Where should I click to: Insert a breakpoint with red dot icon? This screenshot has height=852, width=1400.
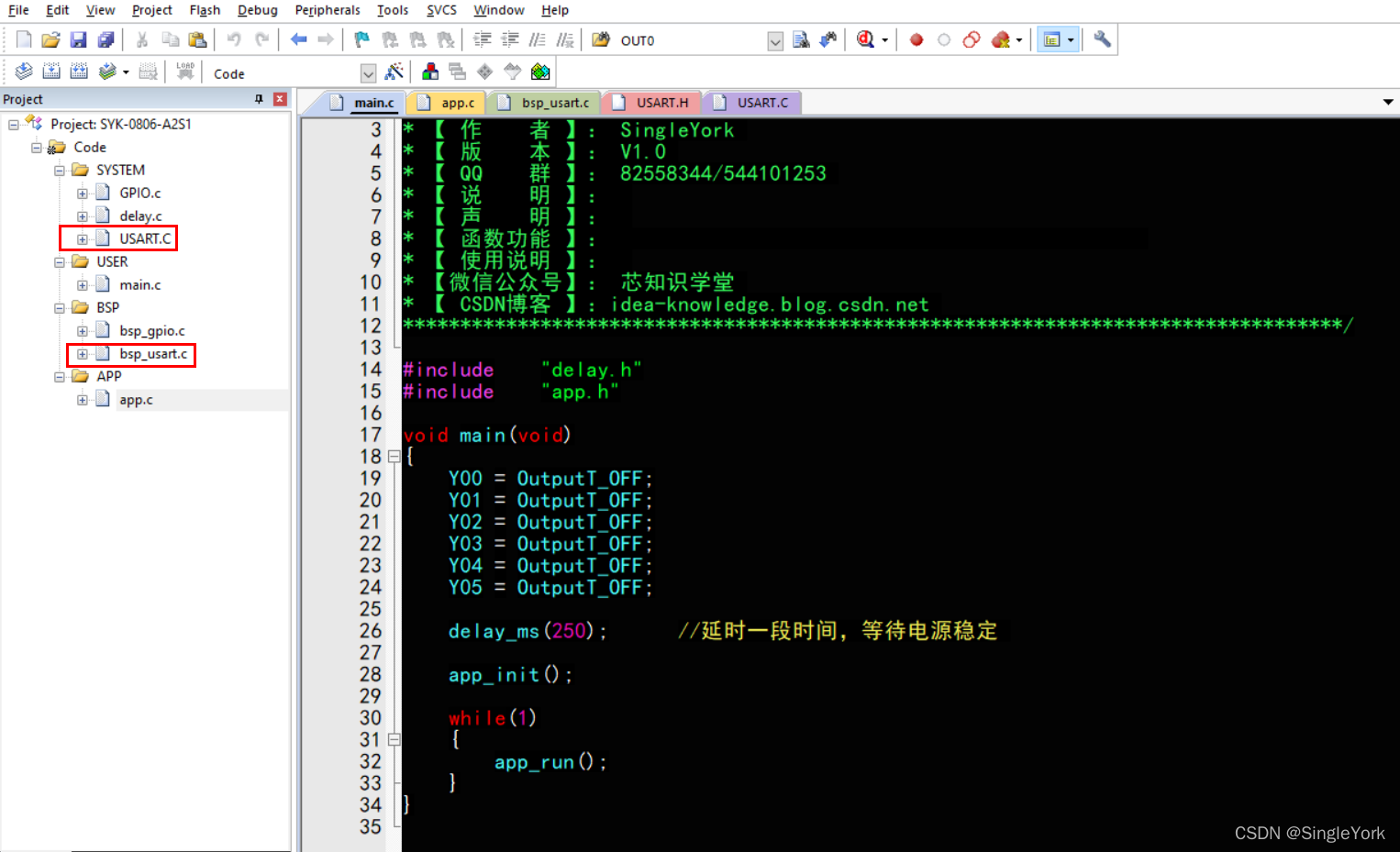916,39
